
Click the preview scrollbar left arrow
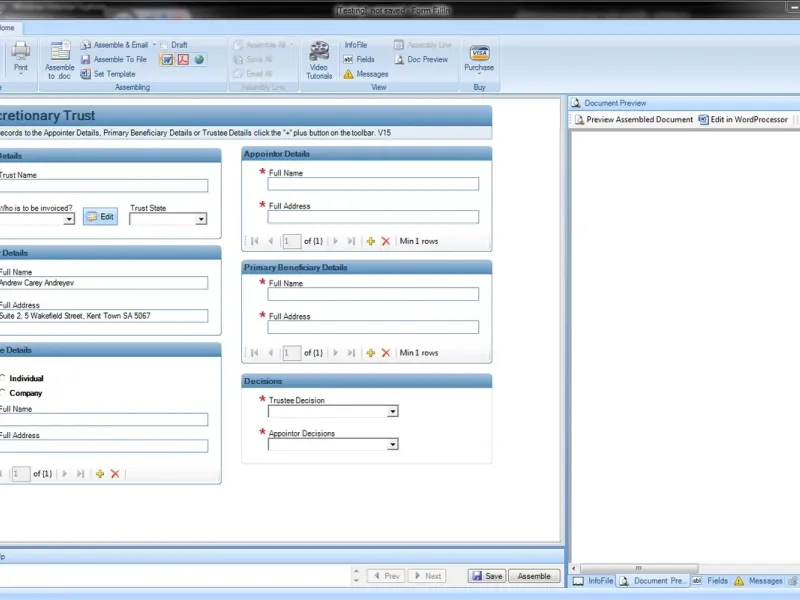tap(574, 568)
